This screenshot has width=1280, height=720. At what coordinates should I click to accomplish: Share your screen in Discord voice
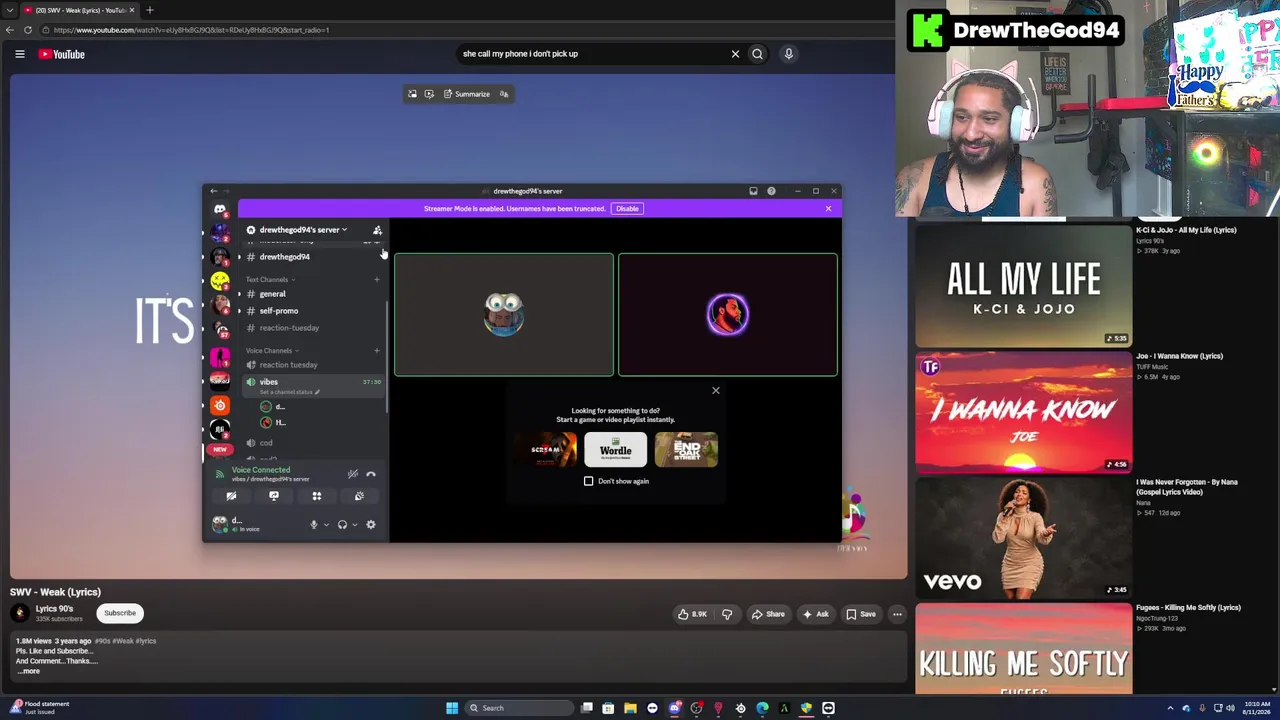tap(274, 496)
